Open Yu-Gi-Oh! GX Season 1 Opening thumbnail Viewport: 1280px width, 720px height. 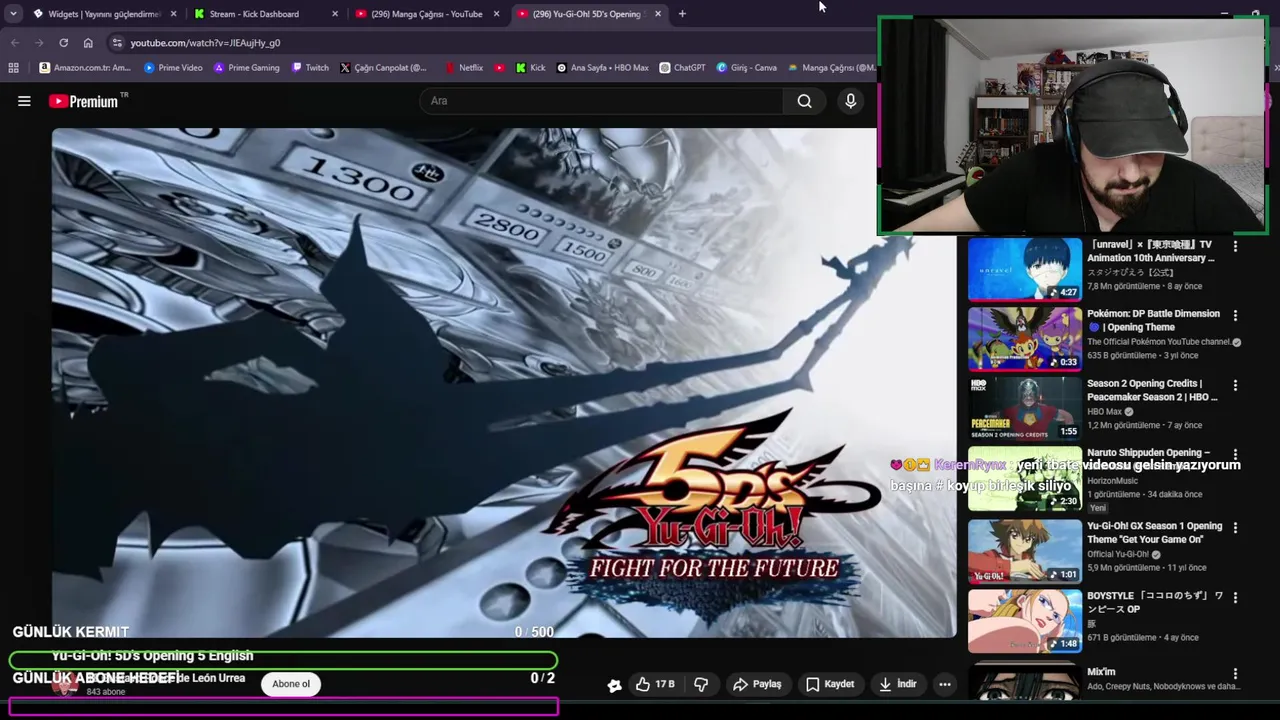[x=1024, y=550]
